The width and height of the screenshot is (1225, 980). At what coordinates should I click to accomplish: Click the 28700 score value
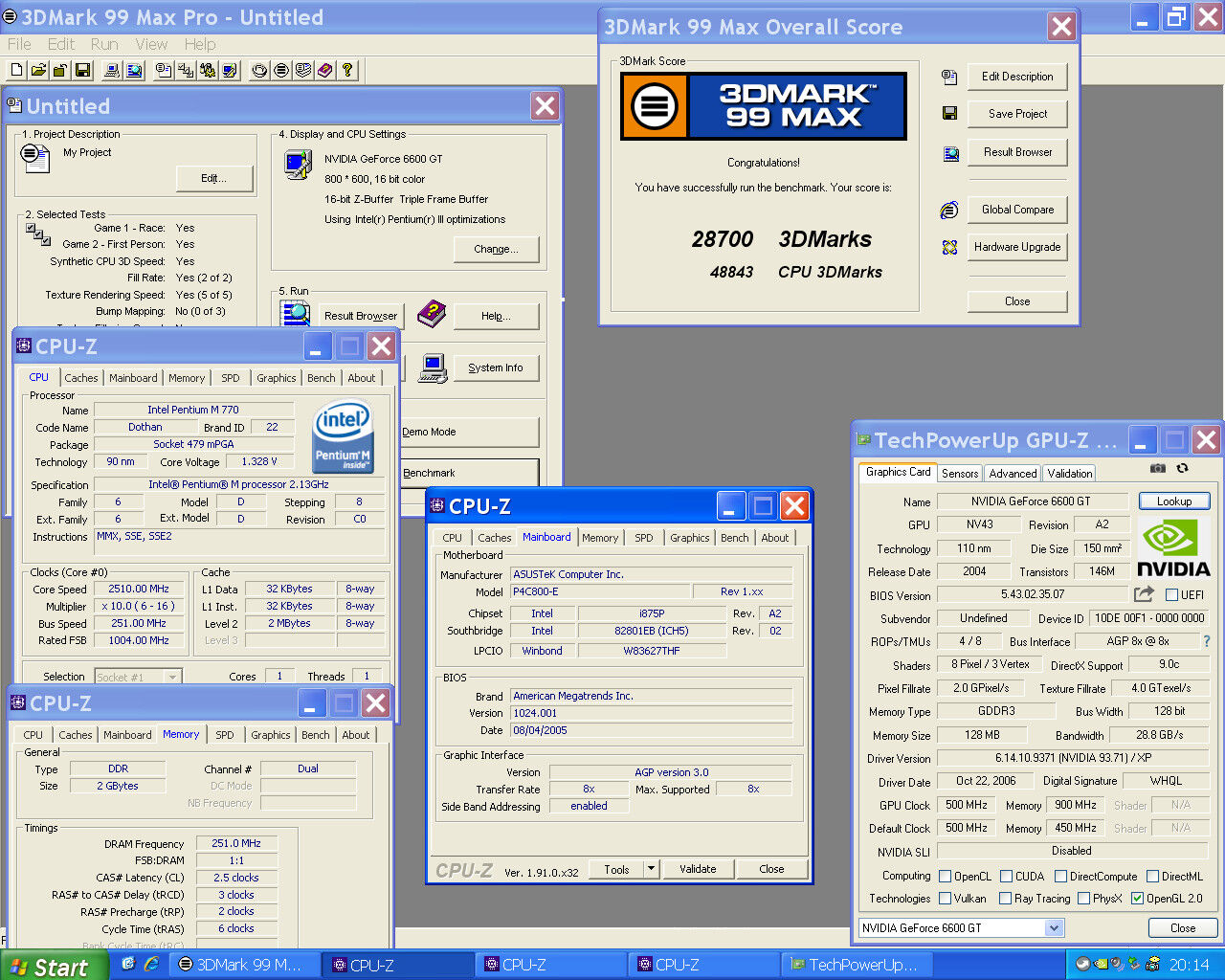[x=723, y=239]
